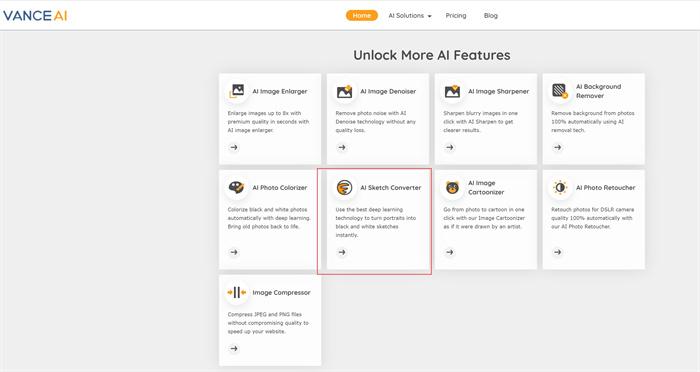The height and width of the screenshot is (372, 700).
Task: Open the AI Image Denoiser title link
Action: pos(388,92)
